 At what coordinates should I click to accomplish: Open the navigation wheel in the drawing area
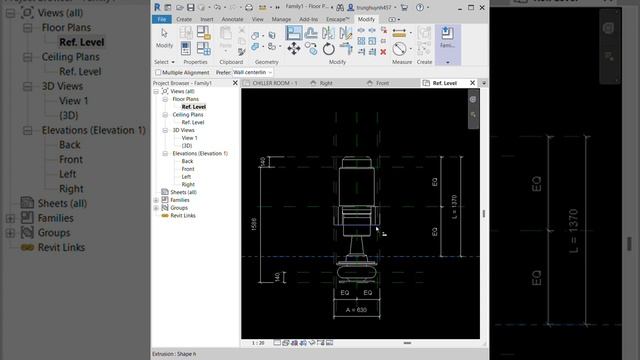pyautogui.click(x=473, y=99)
